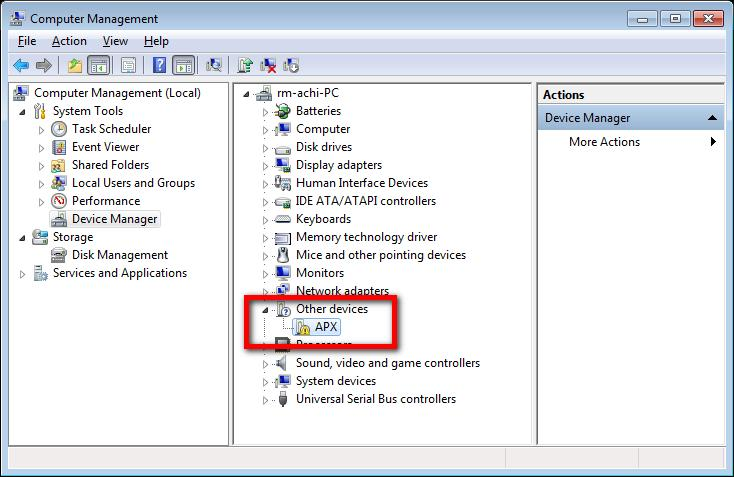Collapse Device Manager section in Actions pane
The image size is (734, 477).
coord(712,118)
